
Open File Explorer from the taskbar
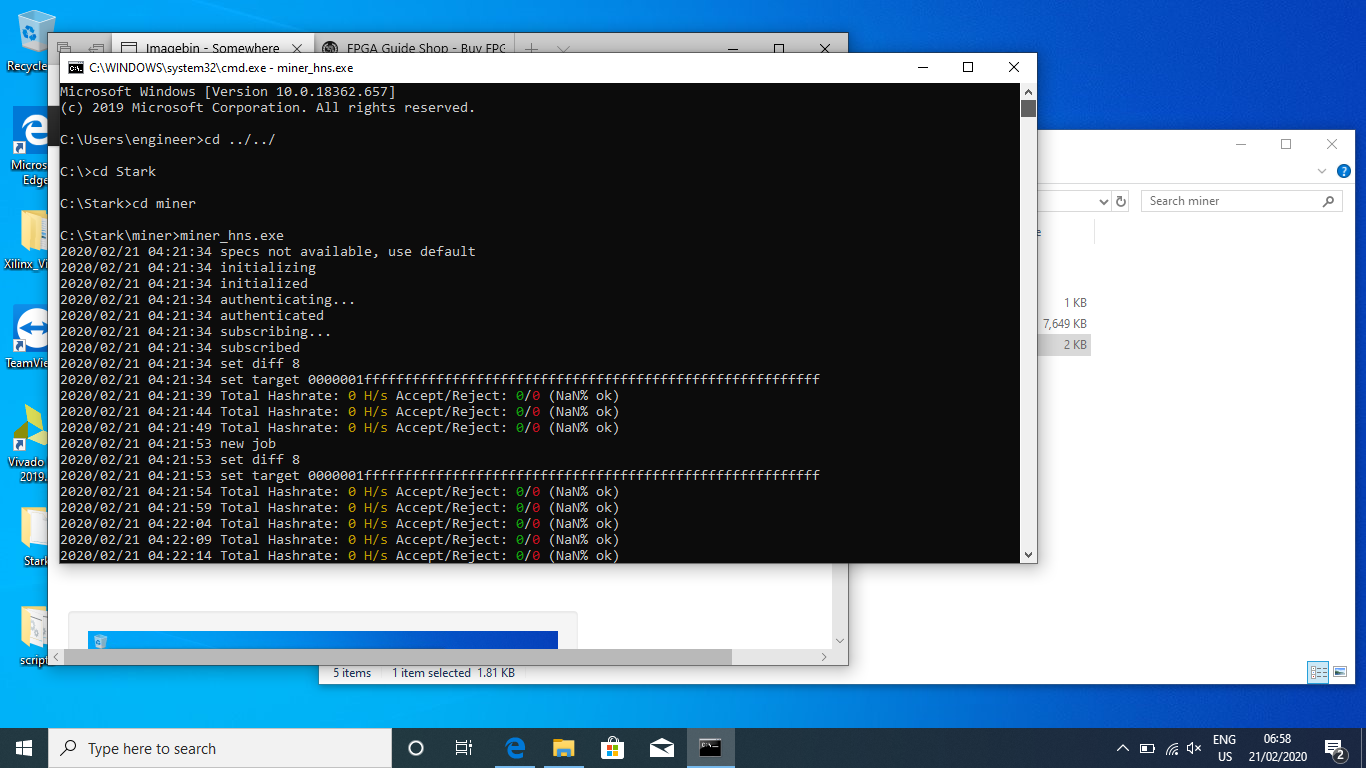(564, 748)
